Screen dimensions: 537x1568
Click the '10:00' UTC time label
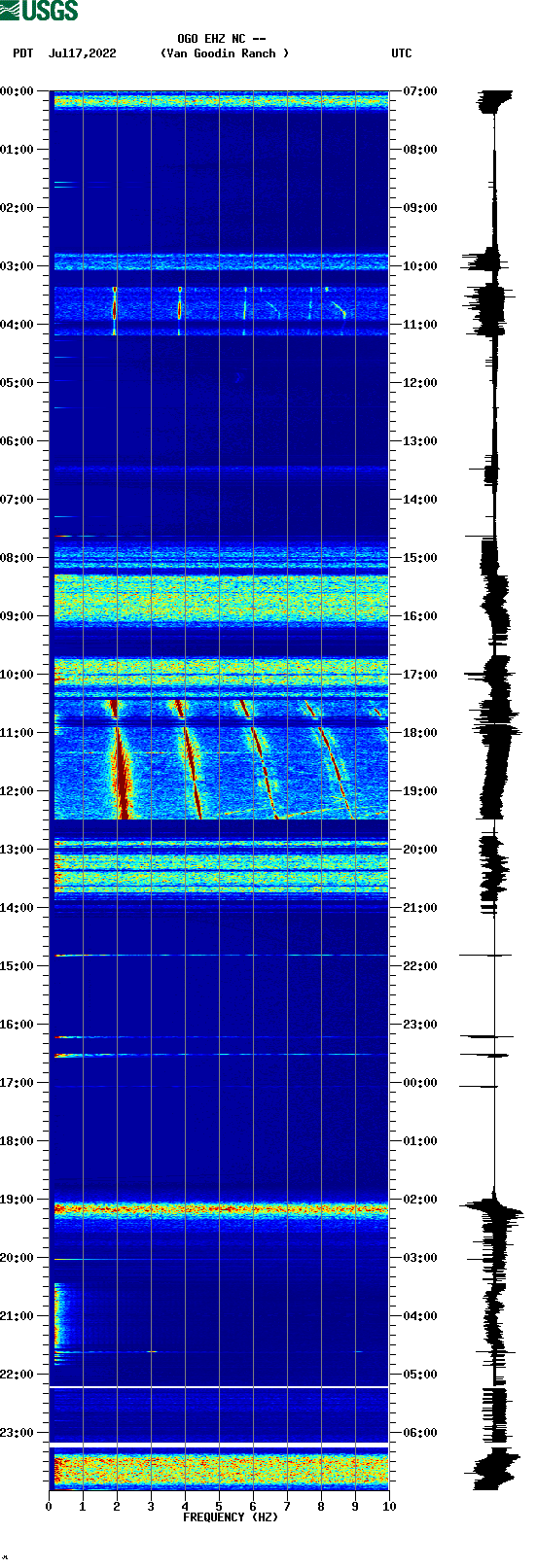(x=420, y=266)
